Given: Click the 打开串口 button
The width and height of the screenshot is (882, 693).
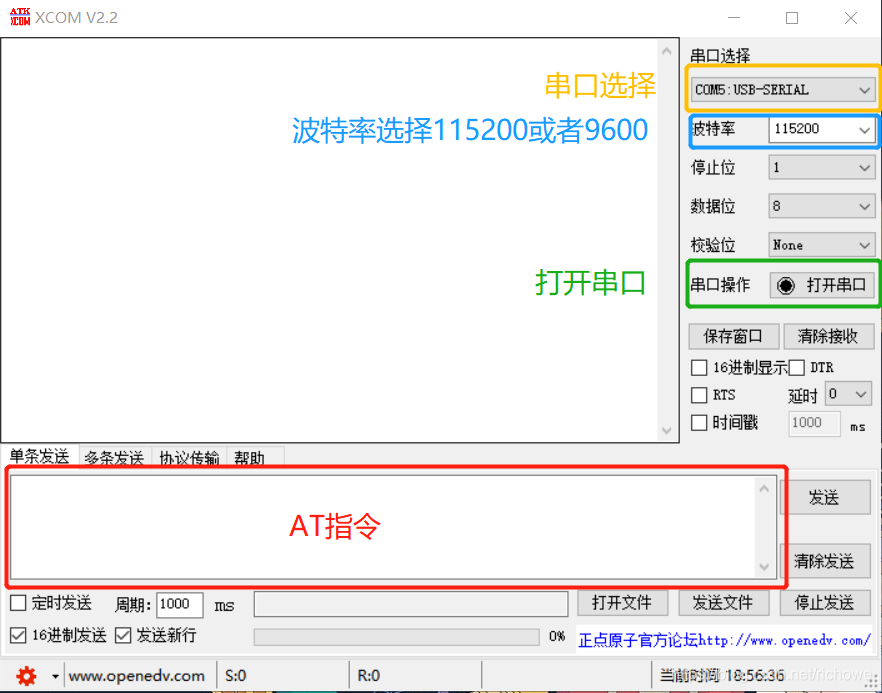Looking at the screenshot, I should click(x=822, y=285).
